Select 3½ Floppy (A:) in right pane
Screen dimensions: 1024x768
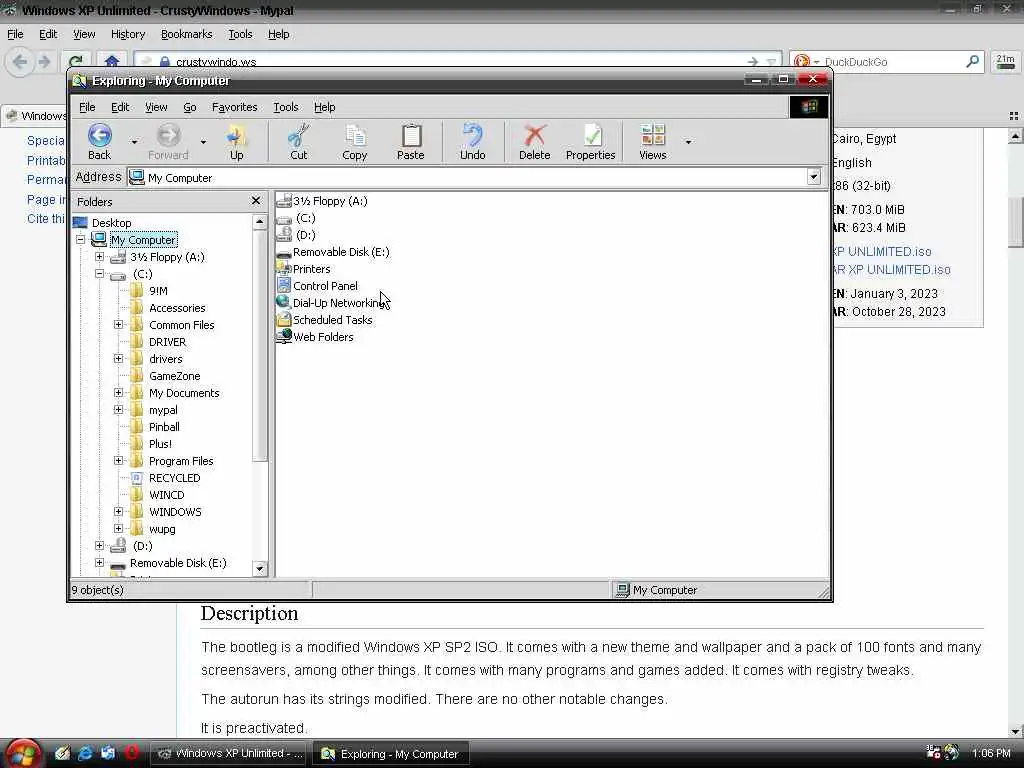tap(322, 201)
